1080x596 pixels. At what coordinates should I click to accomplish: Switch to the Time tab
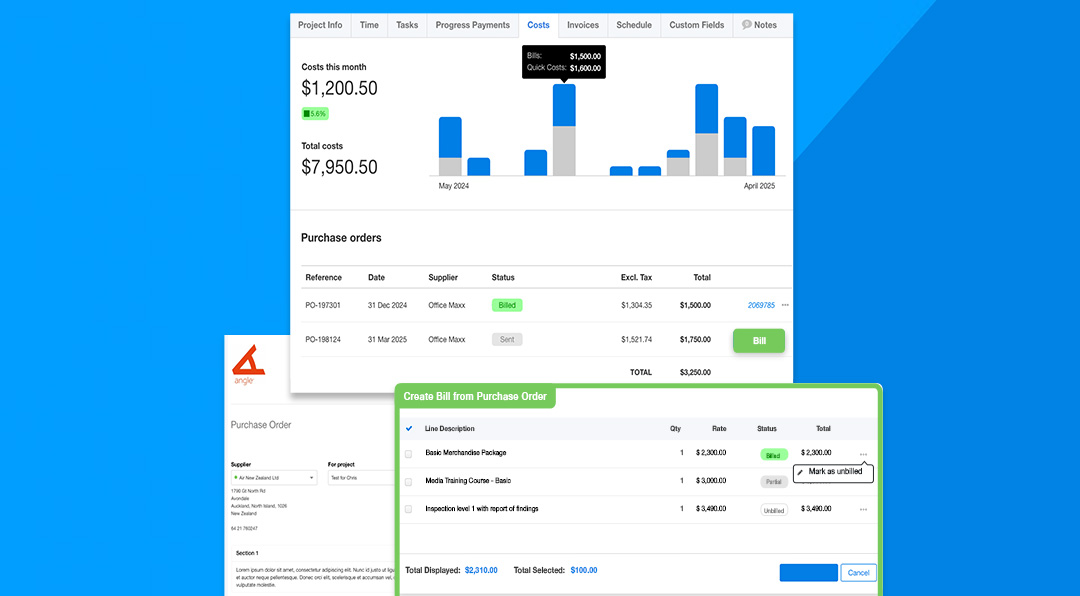(x=369, y=25)
